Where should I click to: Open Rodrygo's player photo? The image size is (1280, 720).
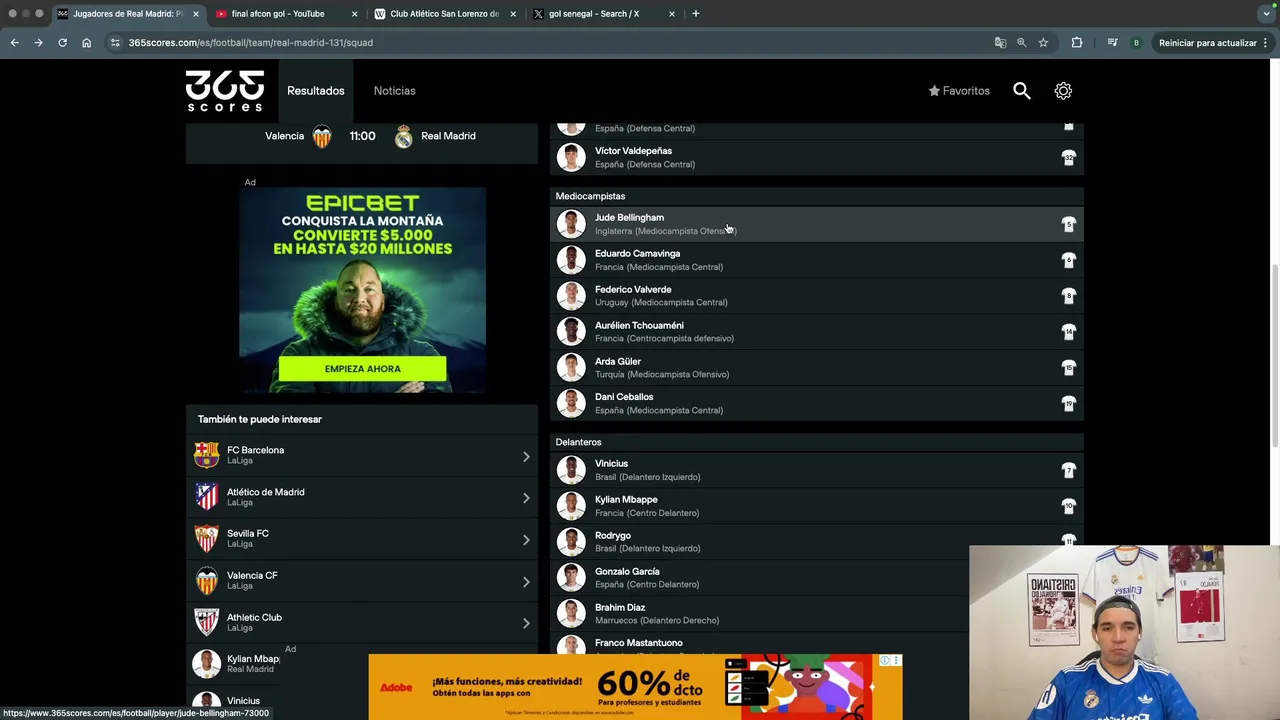571,542
